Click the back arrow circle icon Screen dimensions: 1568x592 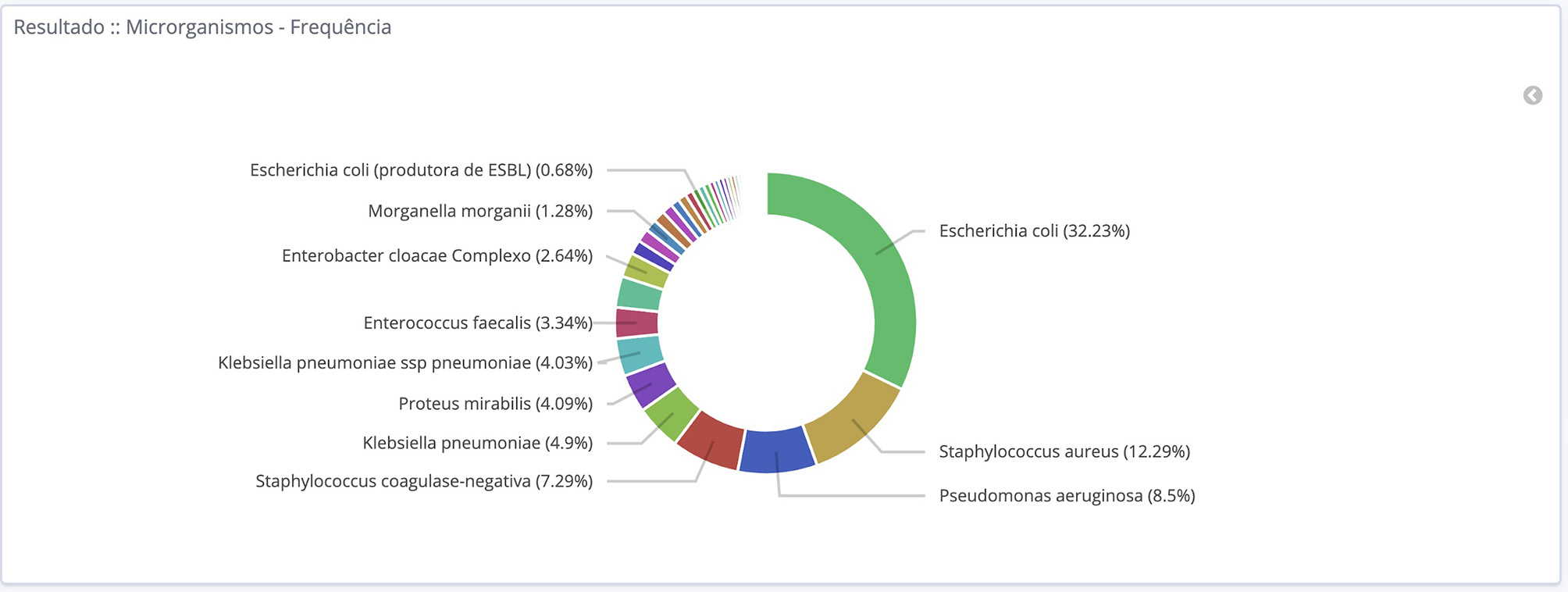pos(1532,95)
